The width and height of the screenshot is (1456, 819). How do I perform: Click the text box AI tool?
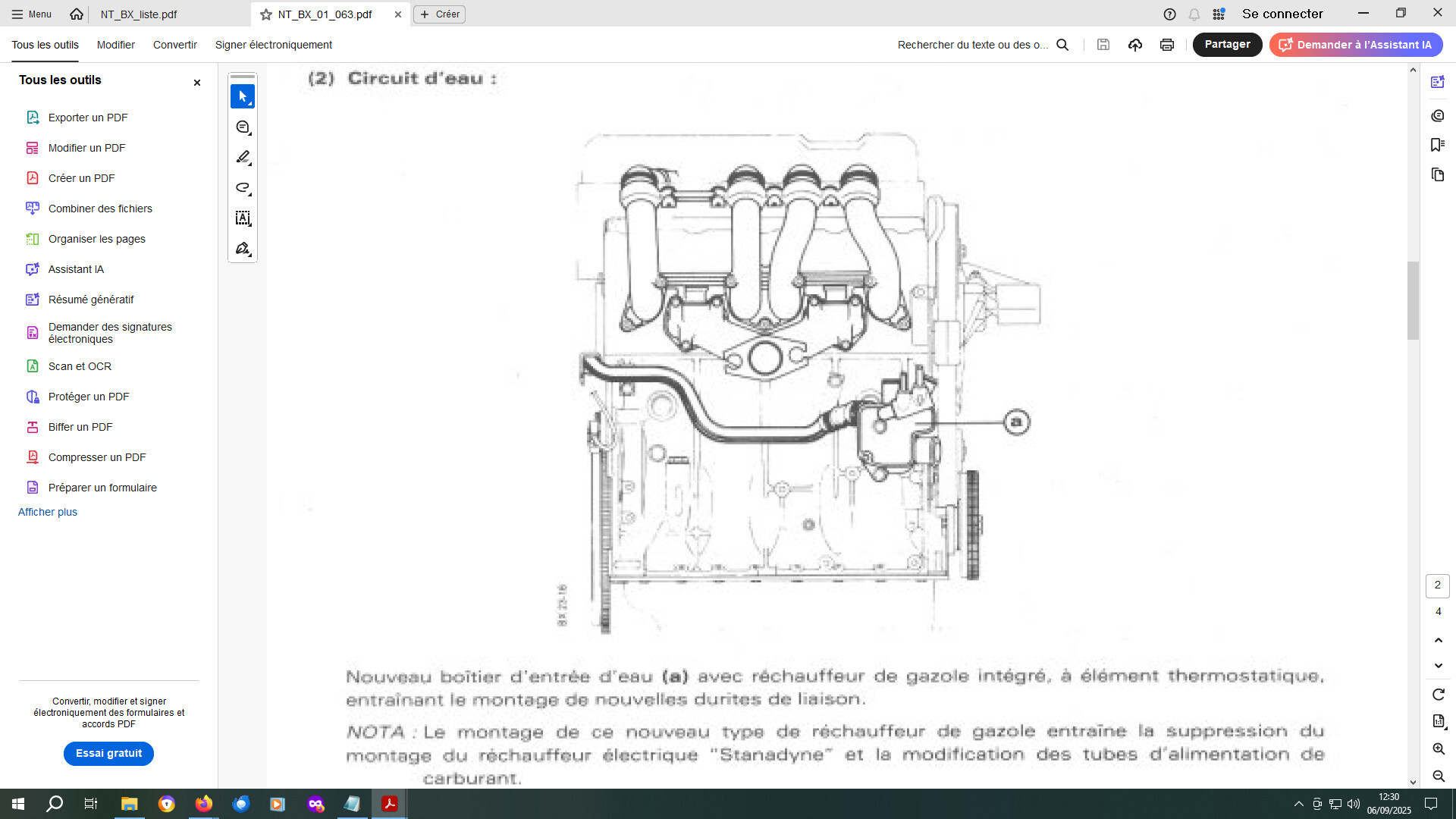tap(243, 218)
